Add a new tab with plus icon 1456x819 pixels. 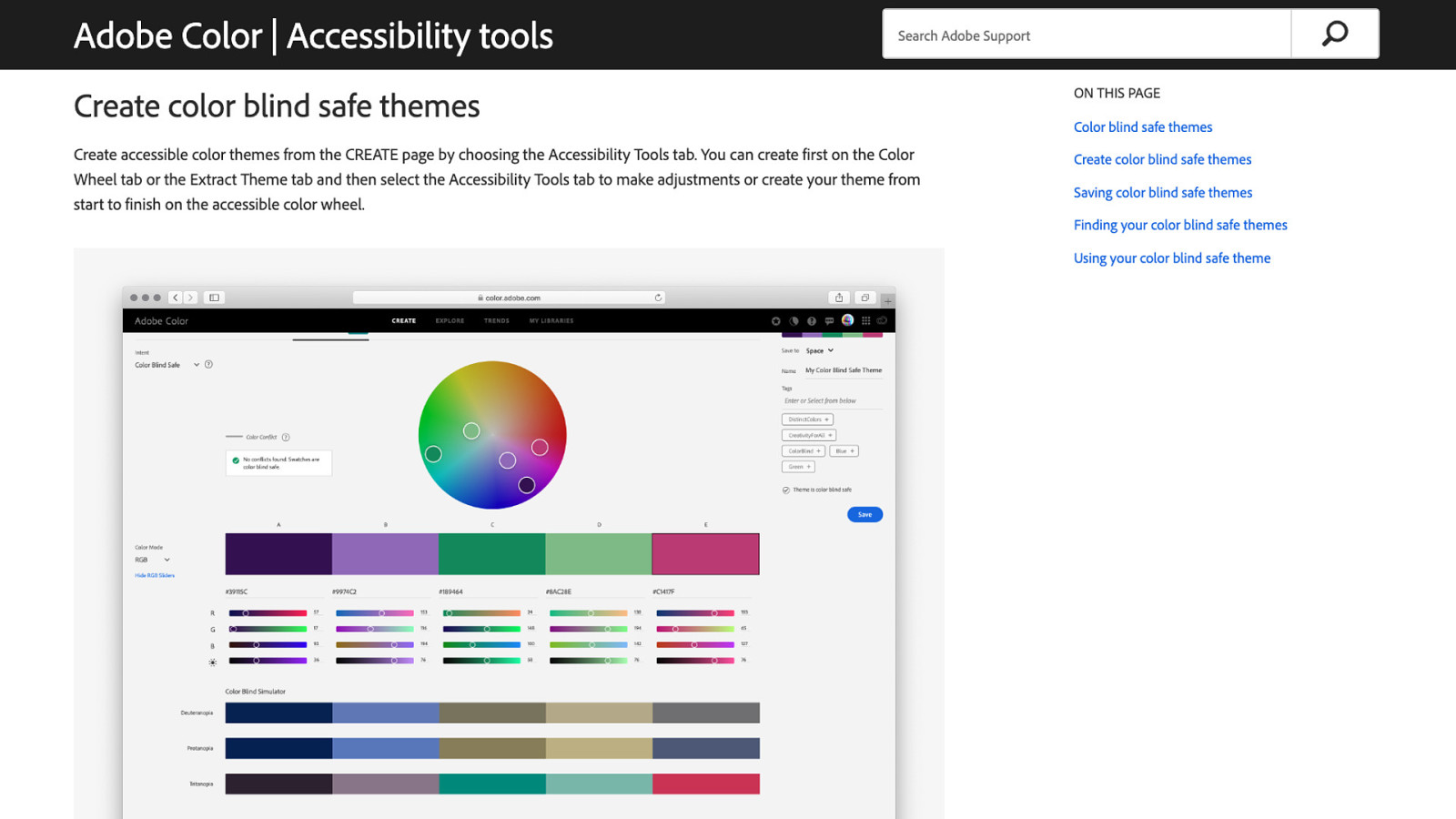(888, 300)
